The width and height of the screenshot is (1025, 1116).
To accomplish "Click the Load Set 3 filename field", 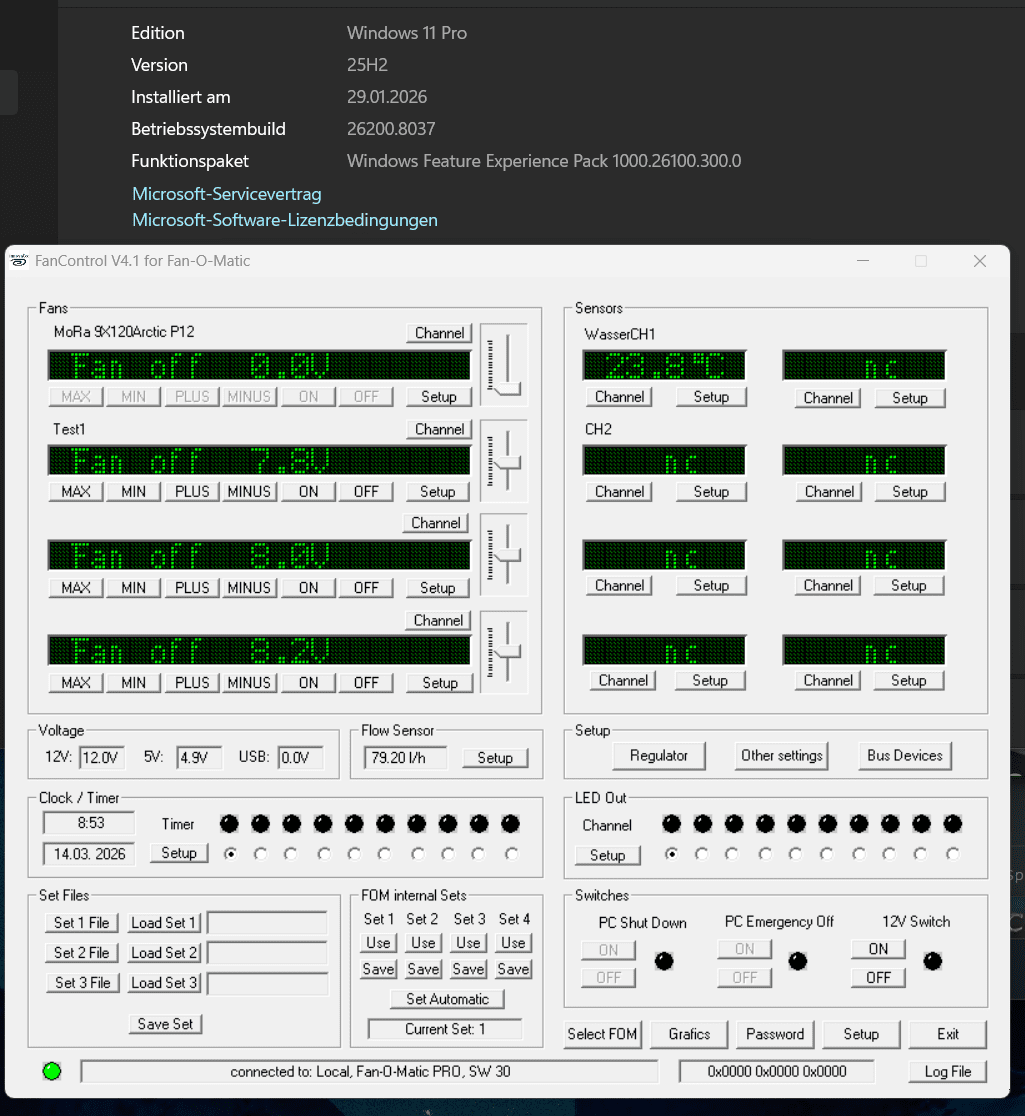I will (x=268, y=983).
